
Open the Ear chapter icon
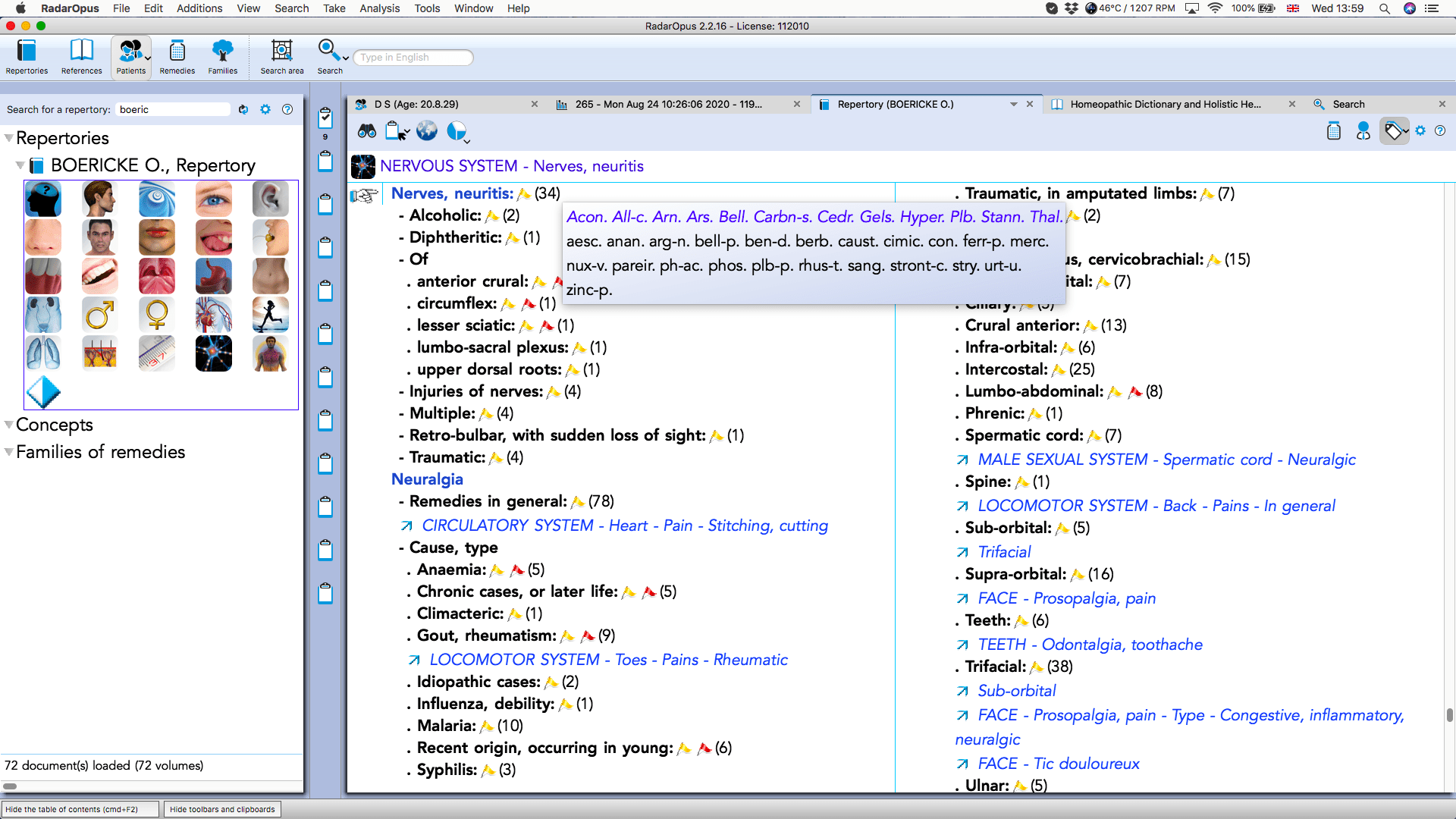271,199
